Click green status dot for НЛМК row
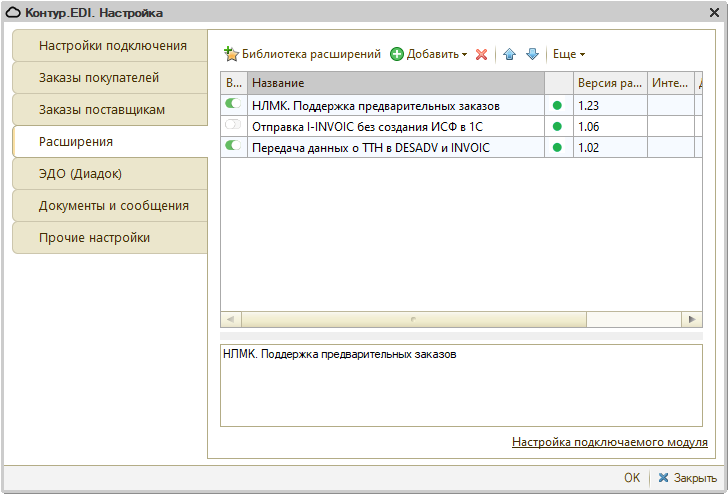 click(557, 105)
